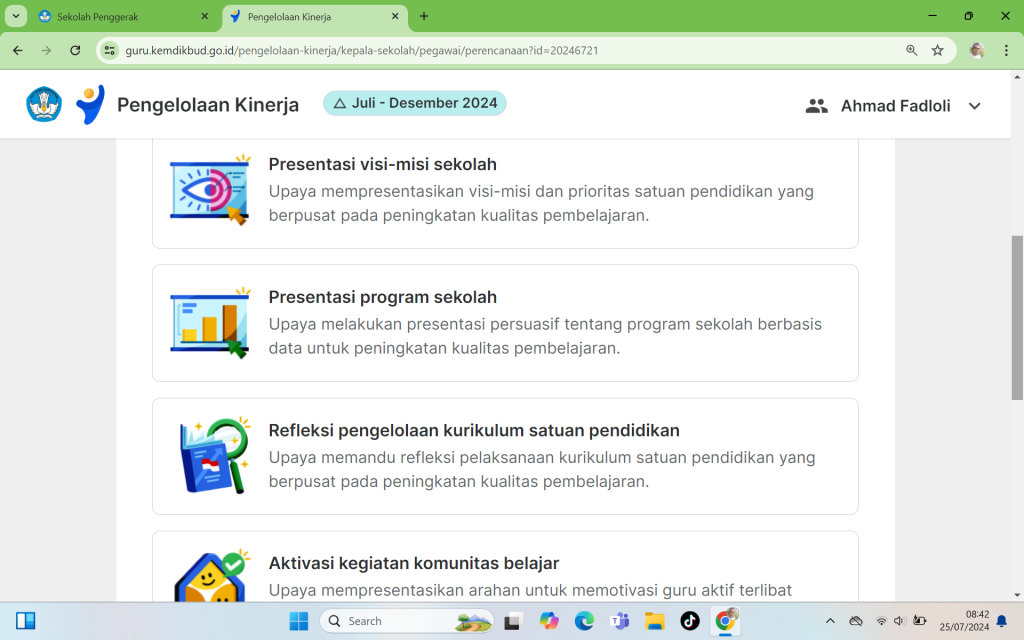Open Refleksi pengelolaan kurikulum satuan pendidikan title
The height and width of the screenshot is (640, 1024).
coord(473,430)
